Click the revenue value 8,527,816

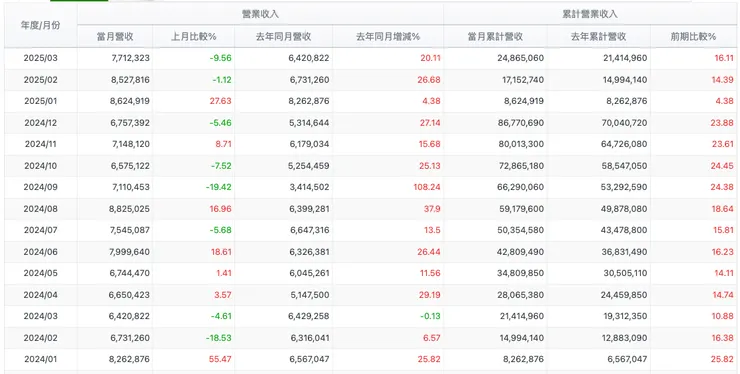point(130,80)
